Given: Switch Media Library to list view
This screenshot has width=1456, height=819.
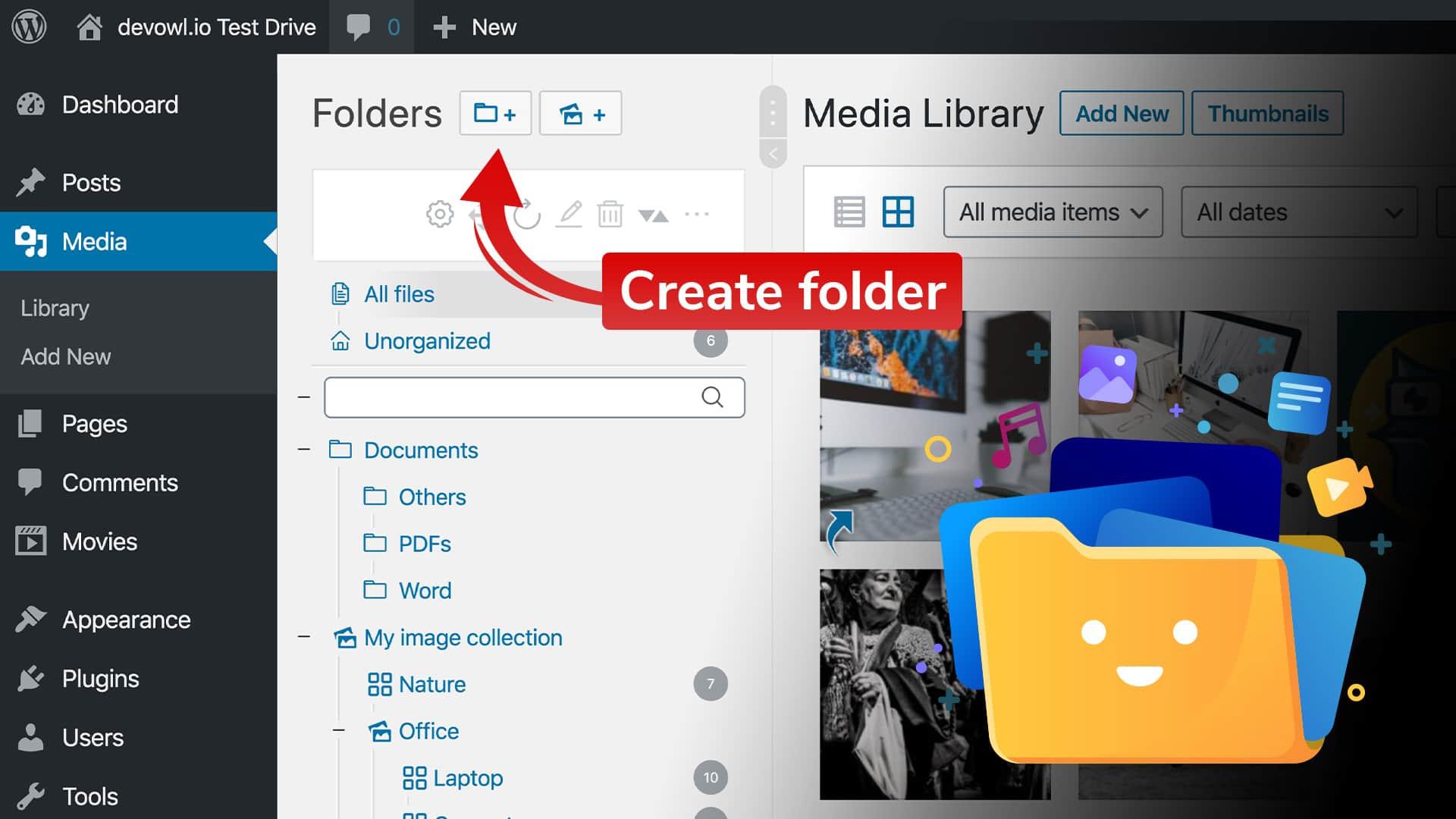Looking at the screenshot, I should point(849,212).
